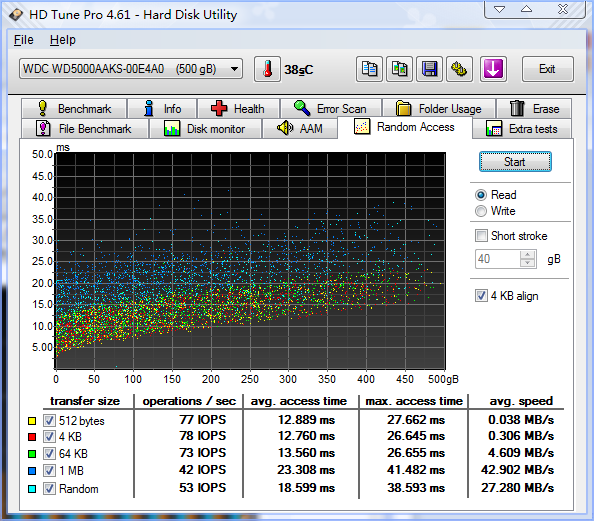
Task: Click the Exit button
Action: (x=547, y=69)
